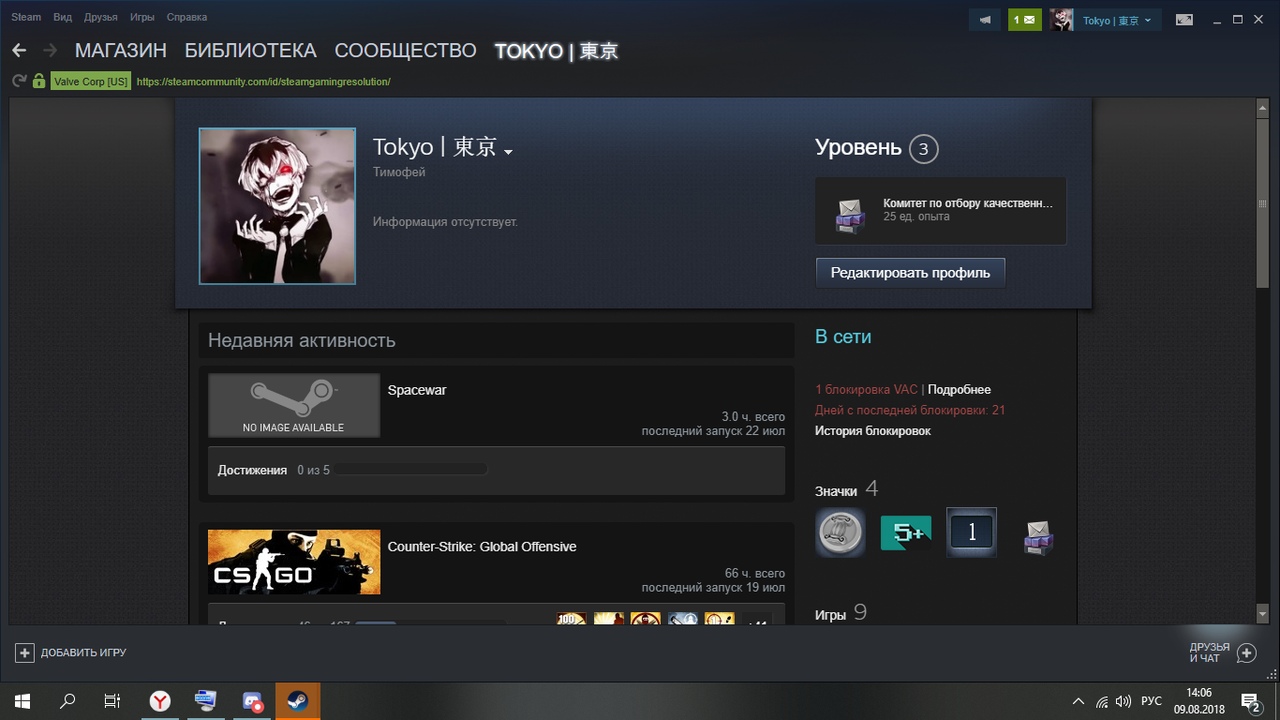Click the plus icon to add a game
This screenshot has height=720, width=1280.
(x=24, y=652)
